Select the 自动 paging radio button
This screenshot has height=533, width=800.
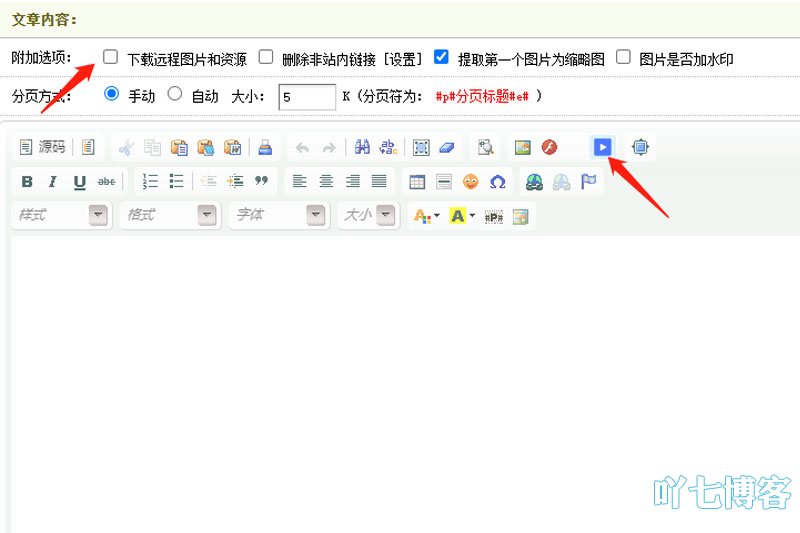[174, 94]
